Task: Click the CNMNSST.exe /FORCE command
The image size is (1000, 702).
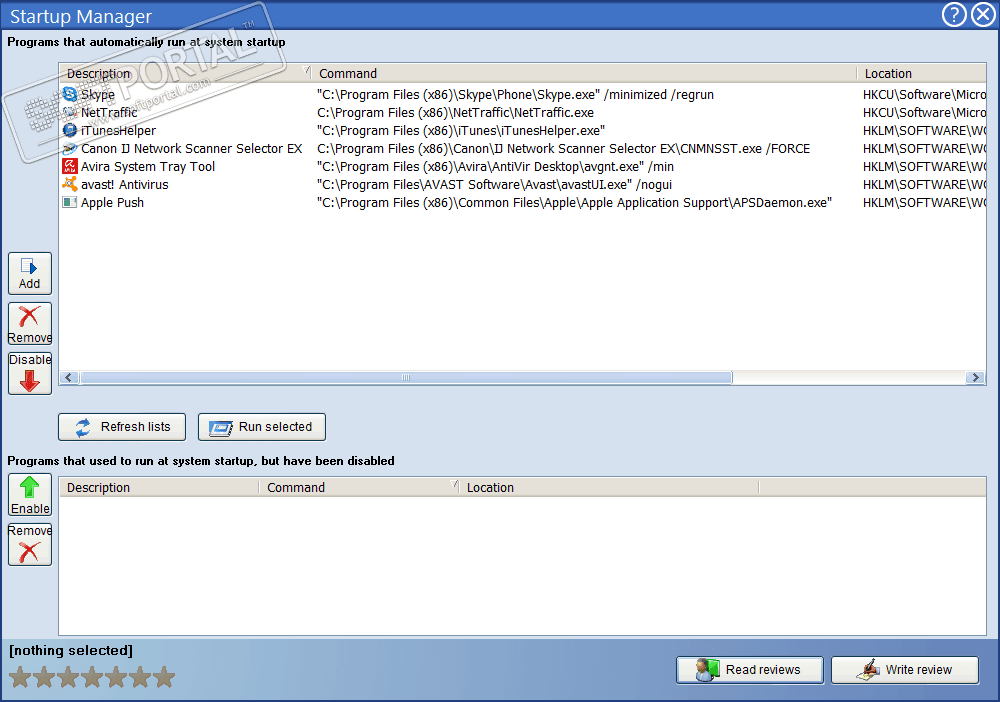Action: 564,149
